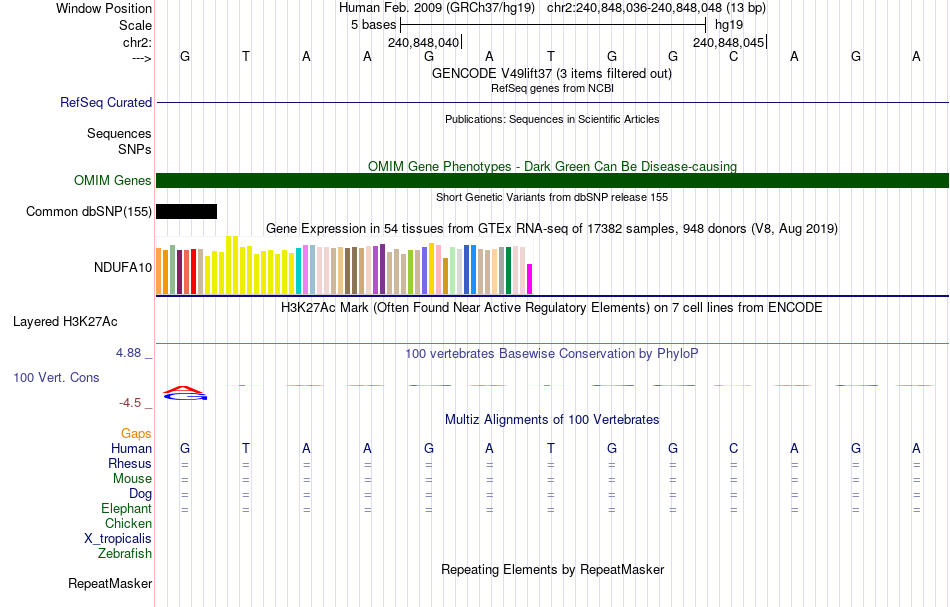Open the NDUFA10 GTEx expression label

pos(123,268)
